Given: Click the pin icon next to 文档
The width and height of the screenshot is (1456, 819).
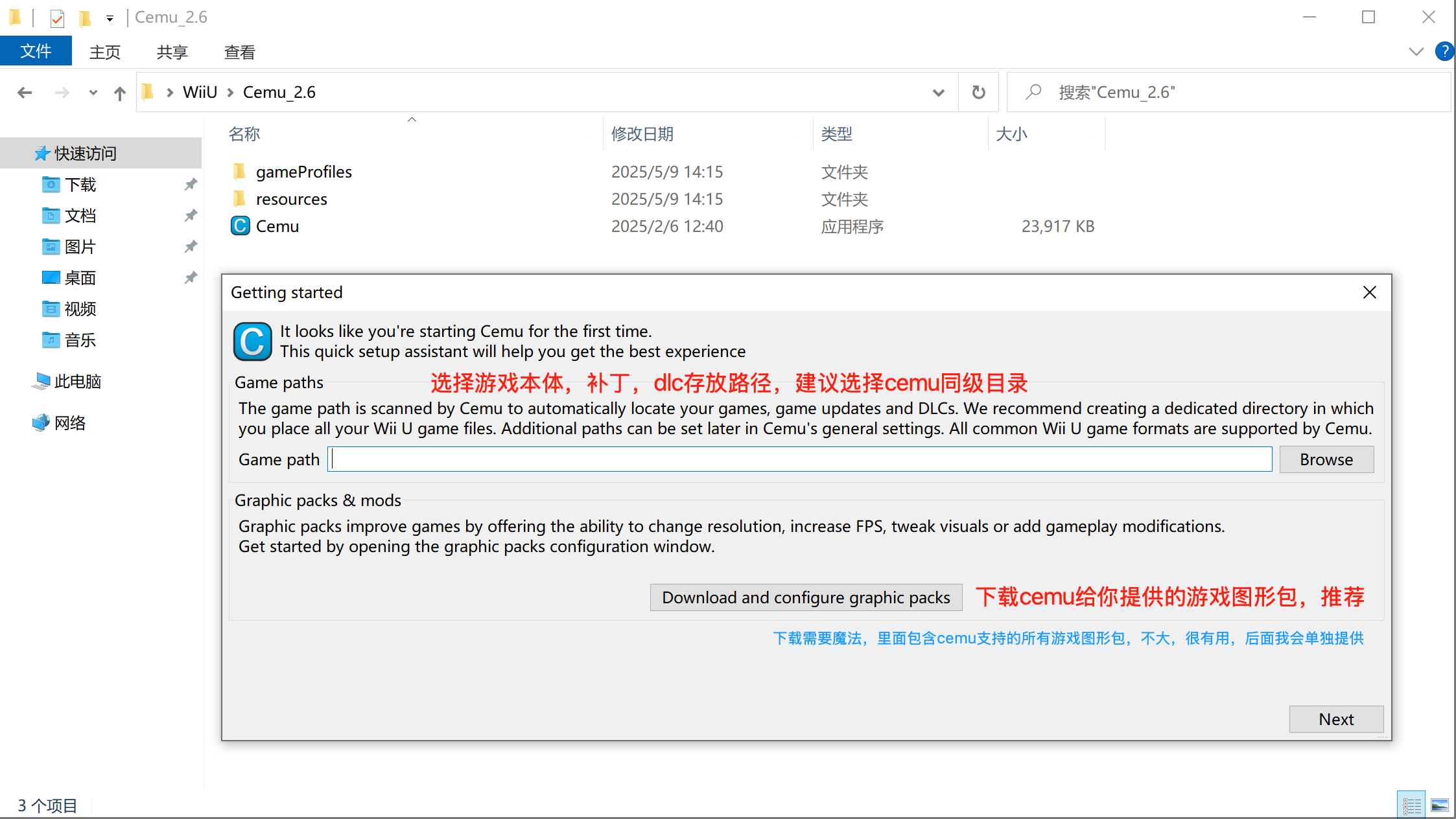Looking at the screenshot, I should [191, 216].
